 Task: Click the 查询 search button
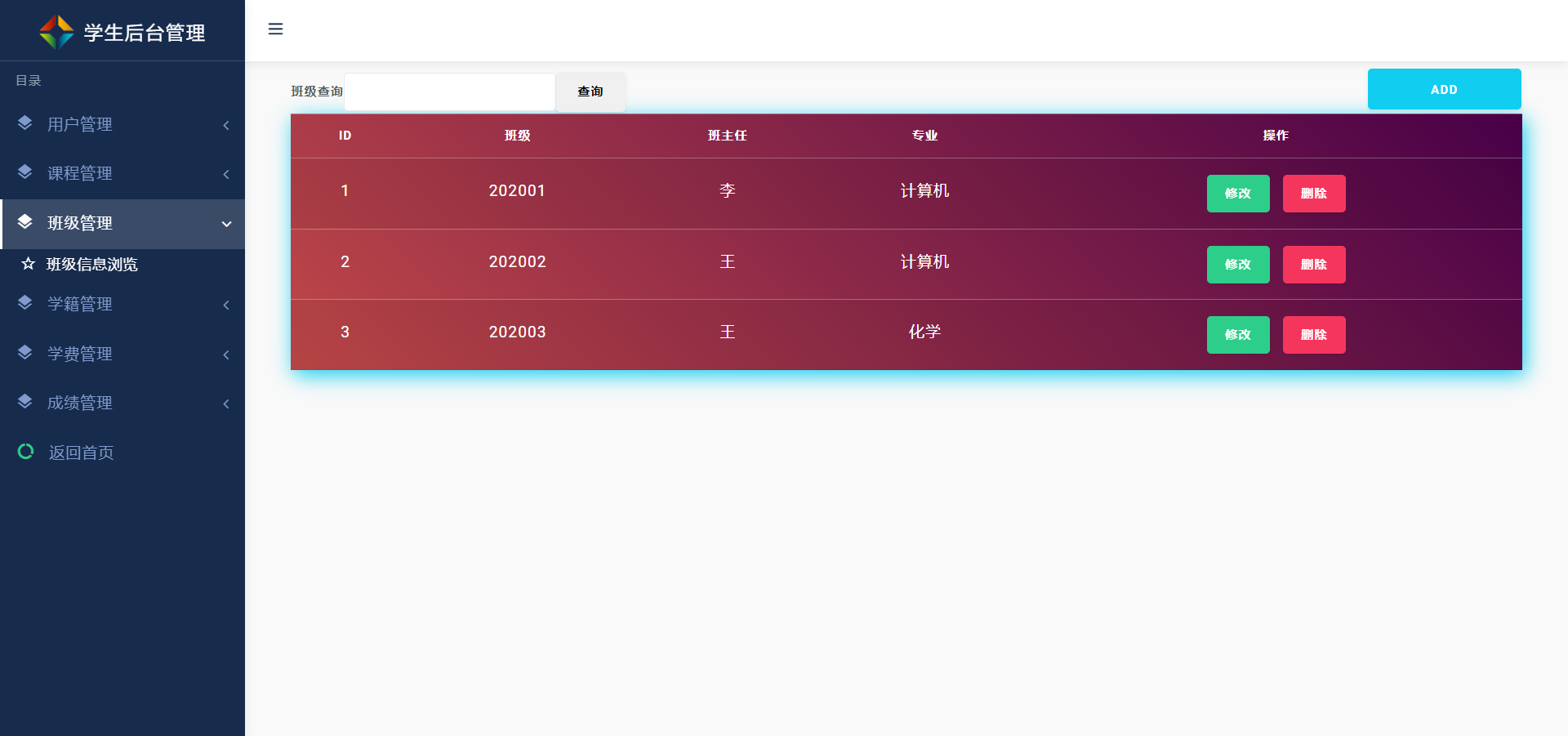click(x=590, y=91)
